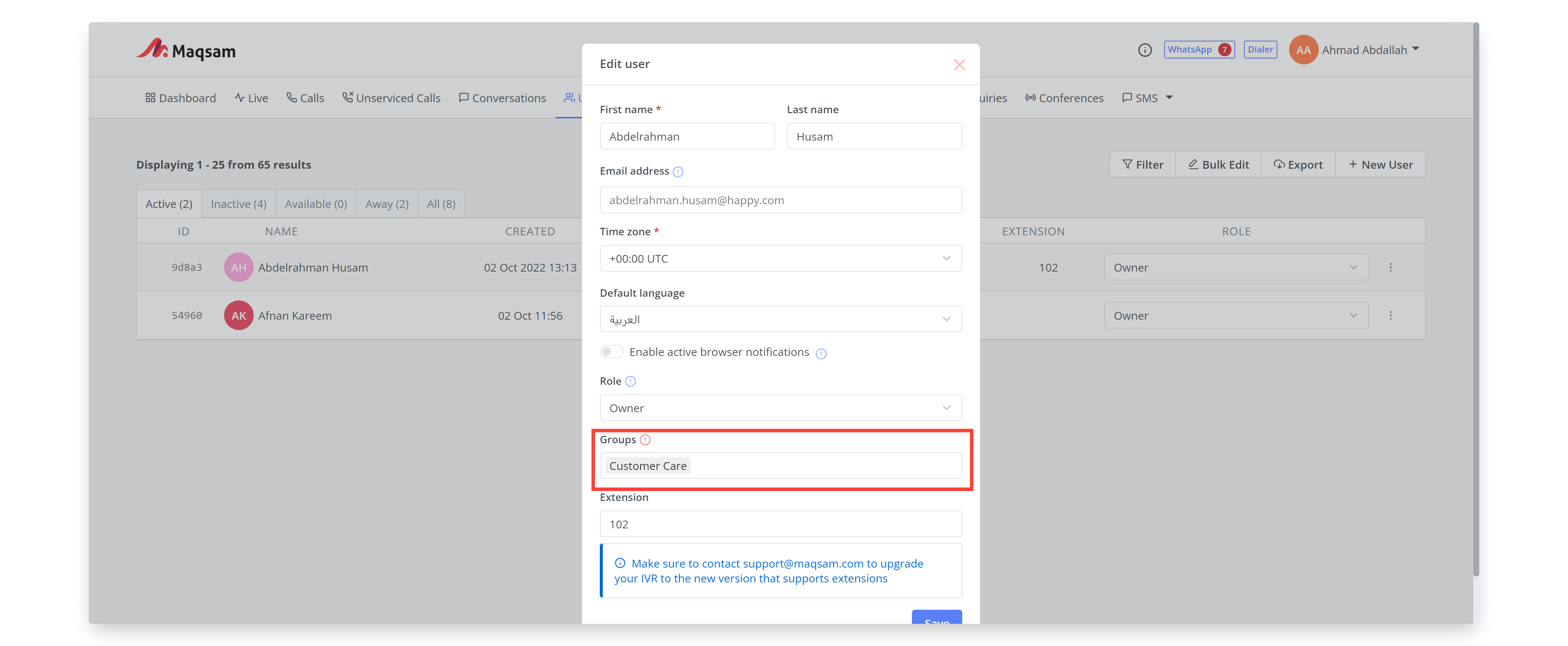Toggle active browser notifications switch

coord(611,352)
